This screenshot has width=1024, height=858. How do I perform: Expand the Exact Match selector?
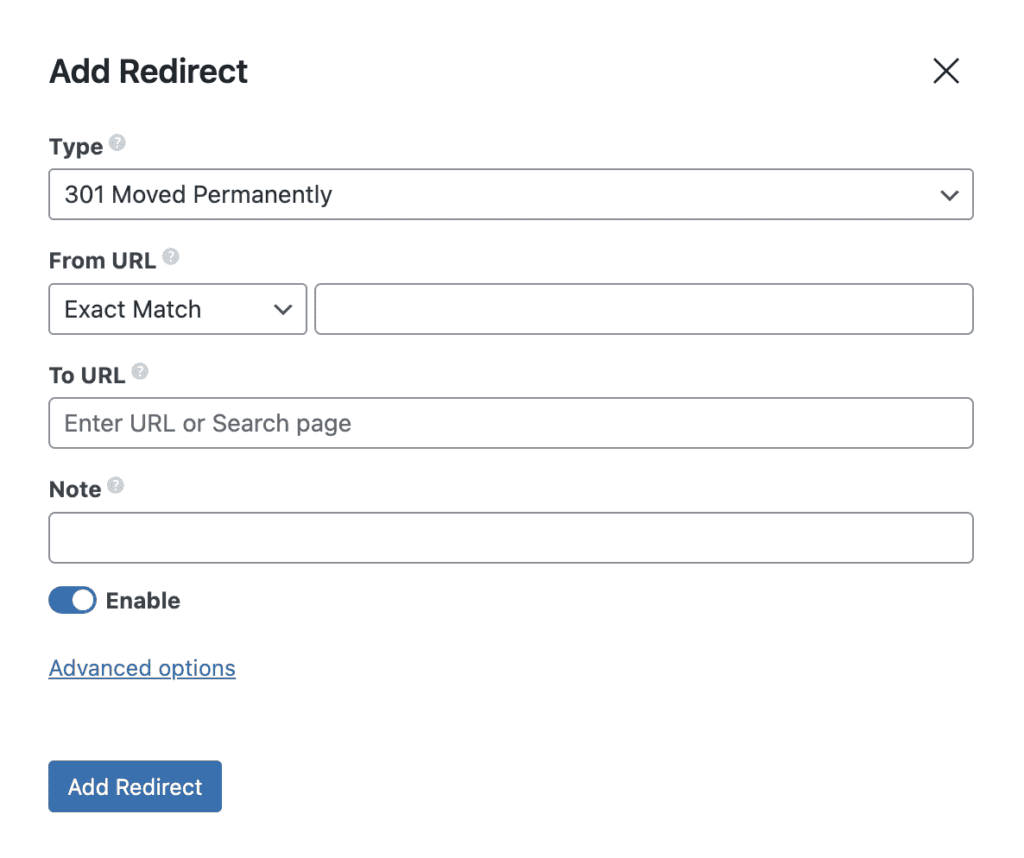(177, 309)
